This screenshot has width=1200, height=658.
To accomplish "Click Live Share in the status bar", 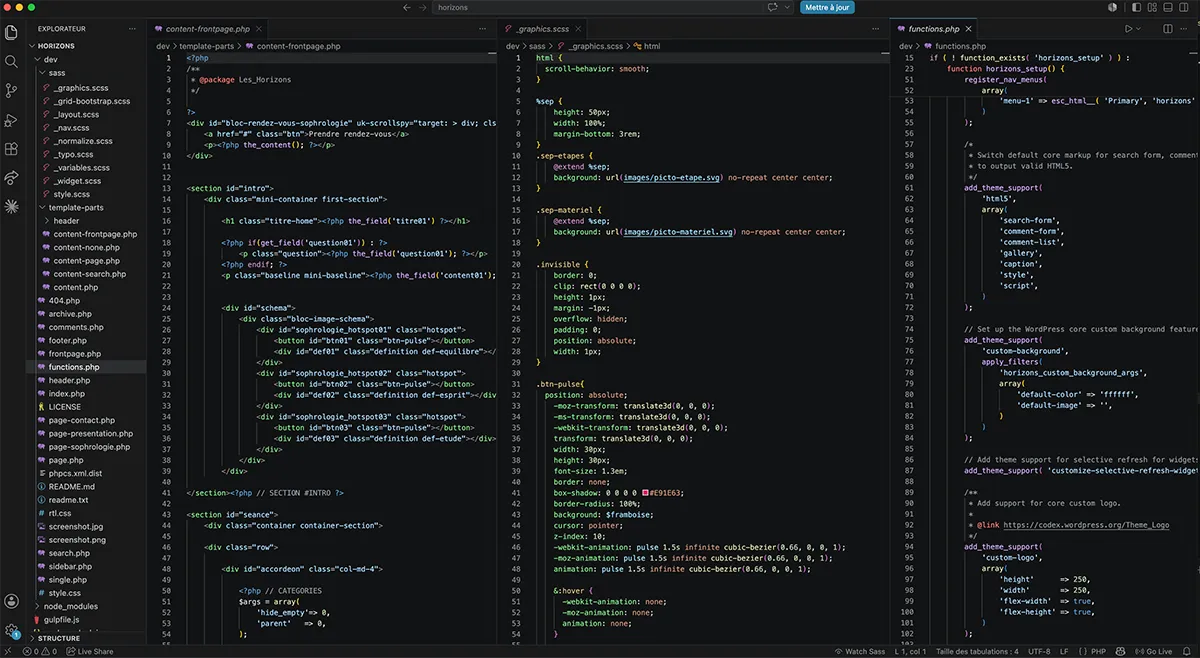I will coord(91,651).
